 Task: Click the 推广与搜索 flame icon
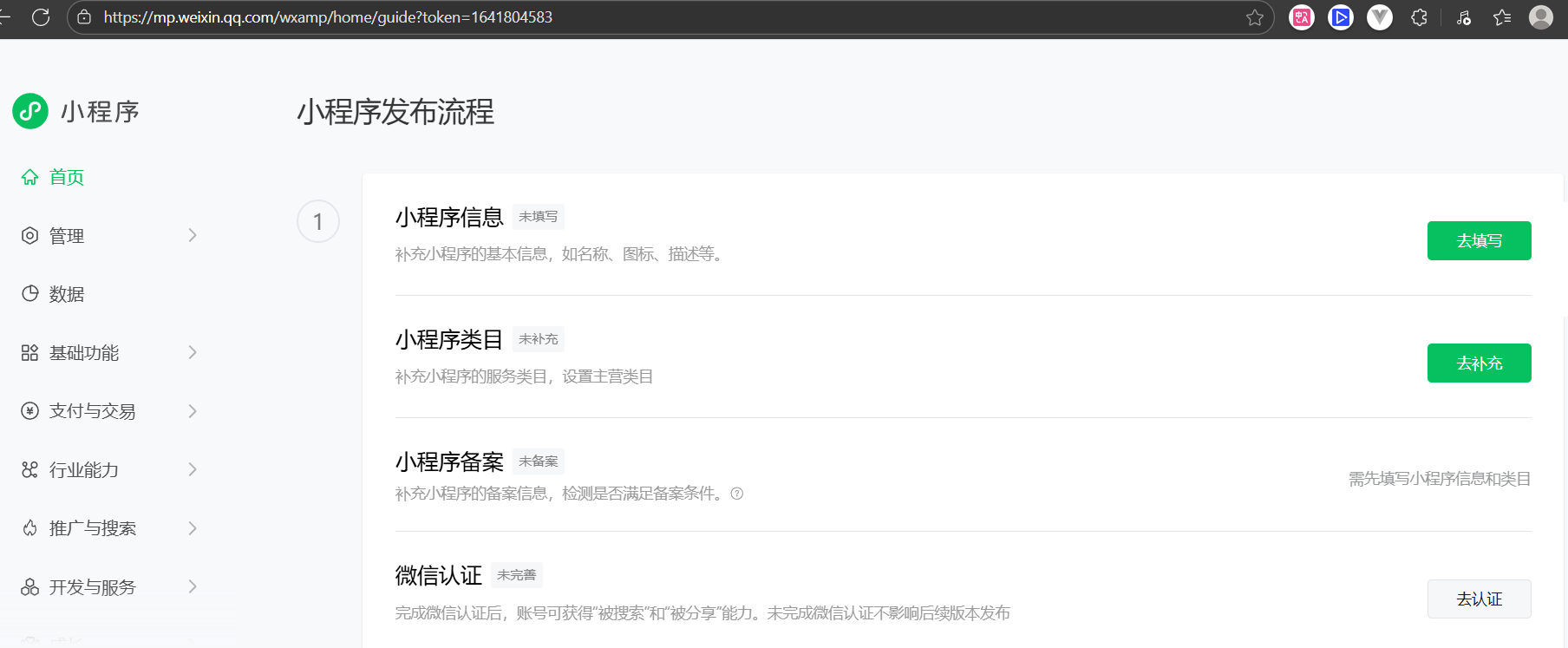pyautogui.click(x=30, y=527)
